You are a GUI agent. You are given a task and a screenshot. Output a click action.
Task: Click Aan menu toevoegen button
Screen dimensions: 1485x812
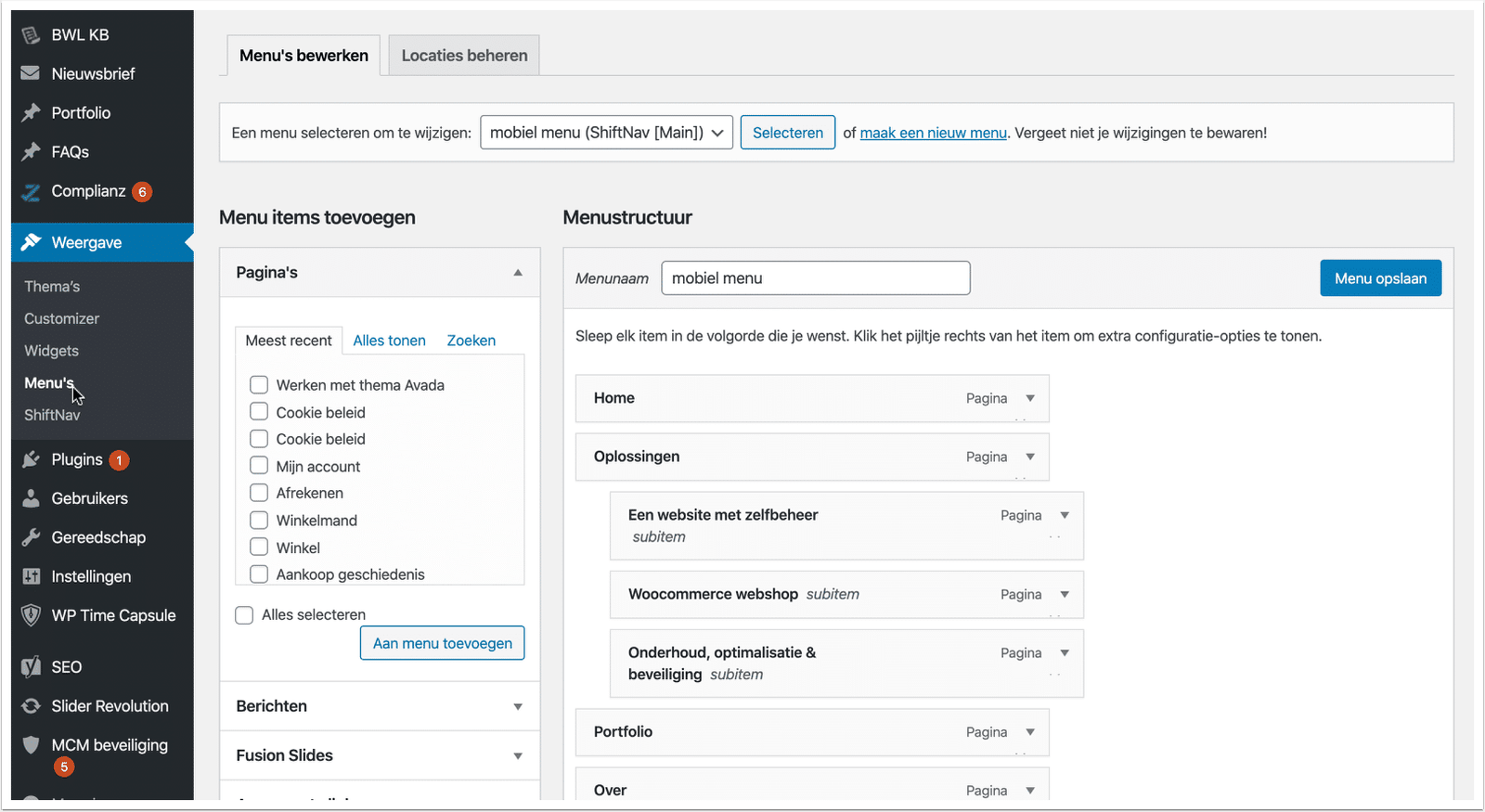(x=442, y=643)
